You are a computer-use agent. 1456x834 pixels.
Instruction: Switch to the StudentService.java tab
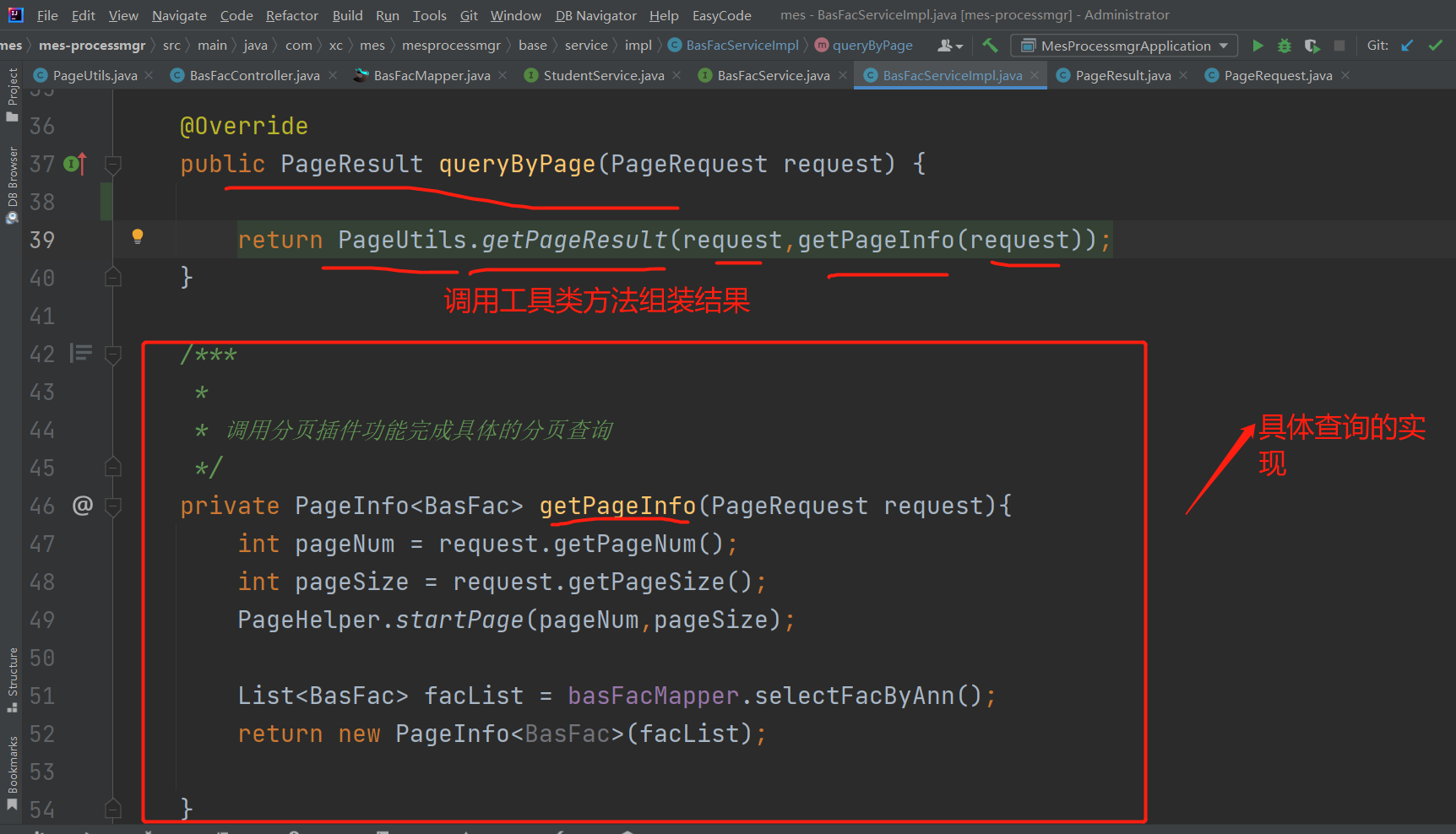(604, 75)
